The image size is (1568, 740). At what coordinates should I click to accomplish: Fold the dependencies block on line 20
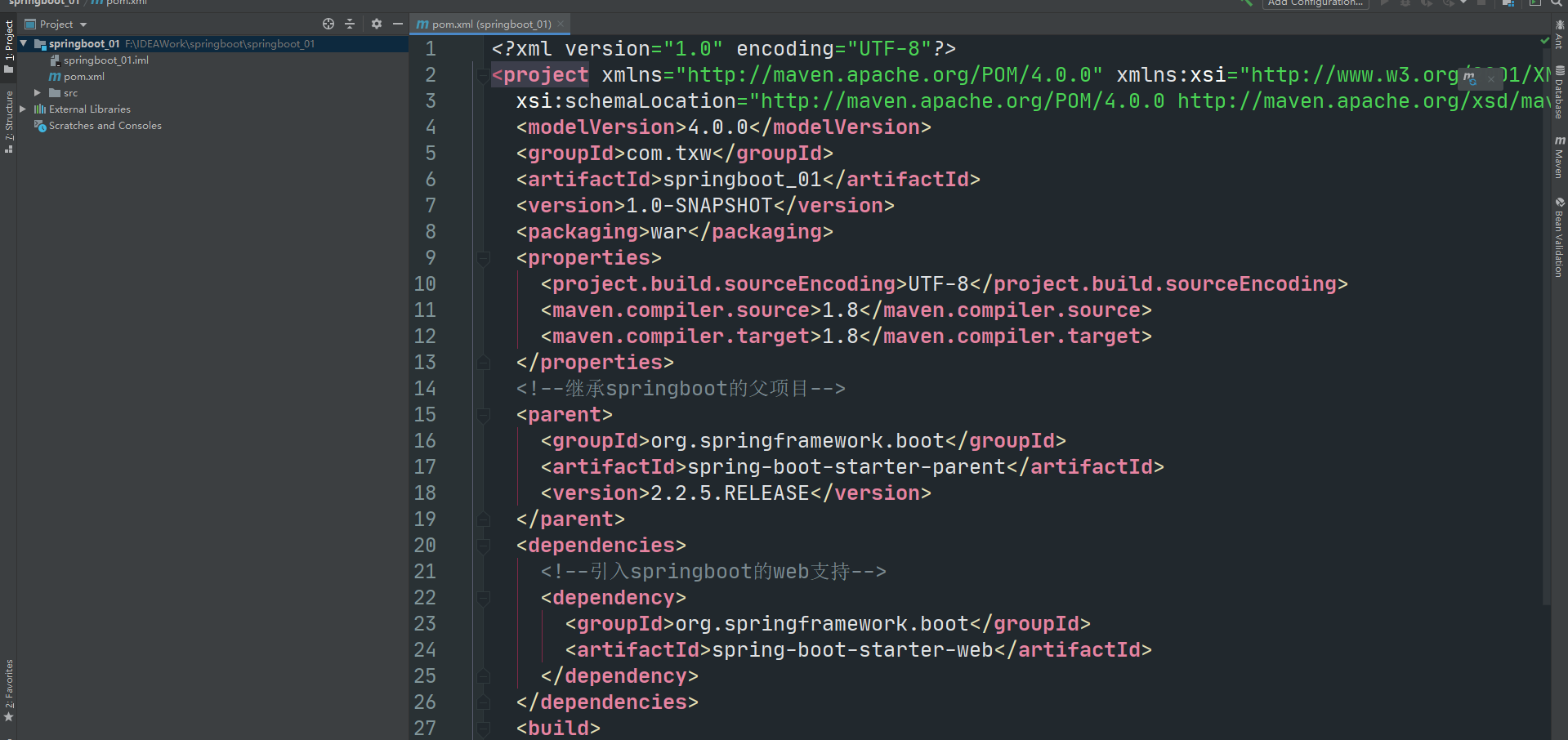pos(483,546)
